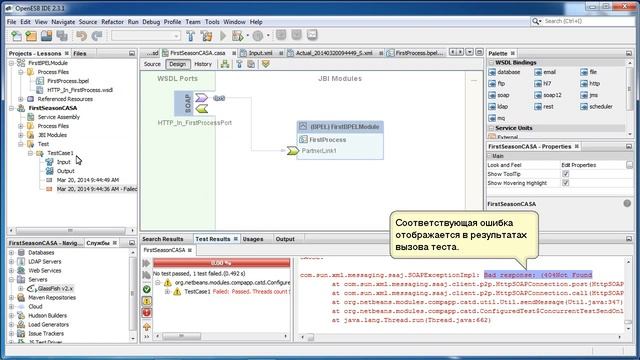Open the Tools menu
640x360 pixels.
[212, 22]
